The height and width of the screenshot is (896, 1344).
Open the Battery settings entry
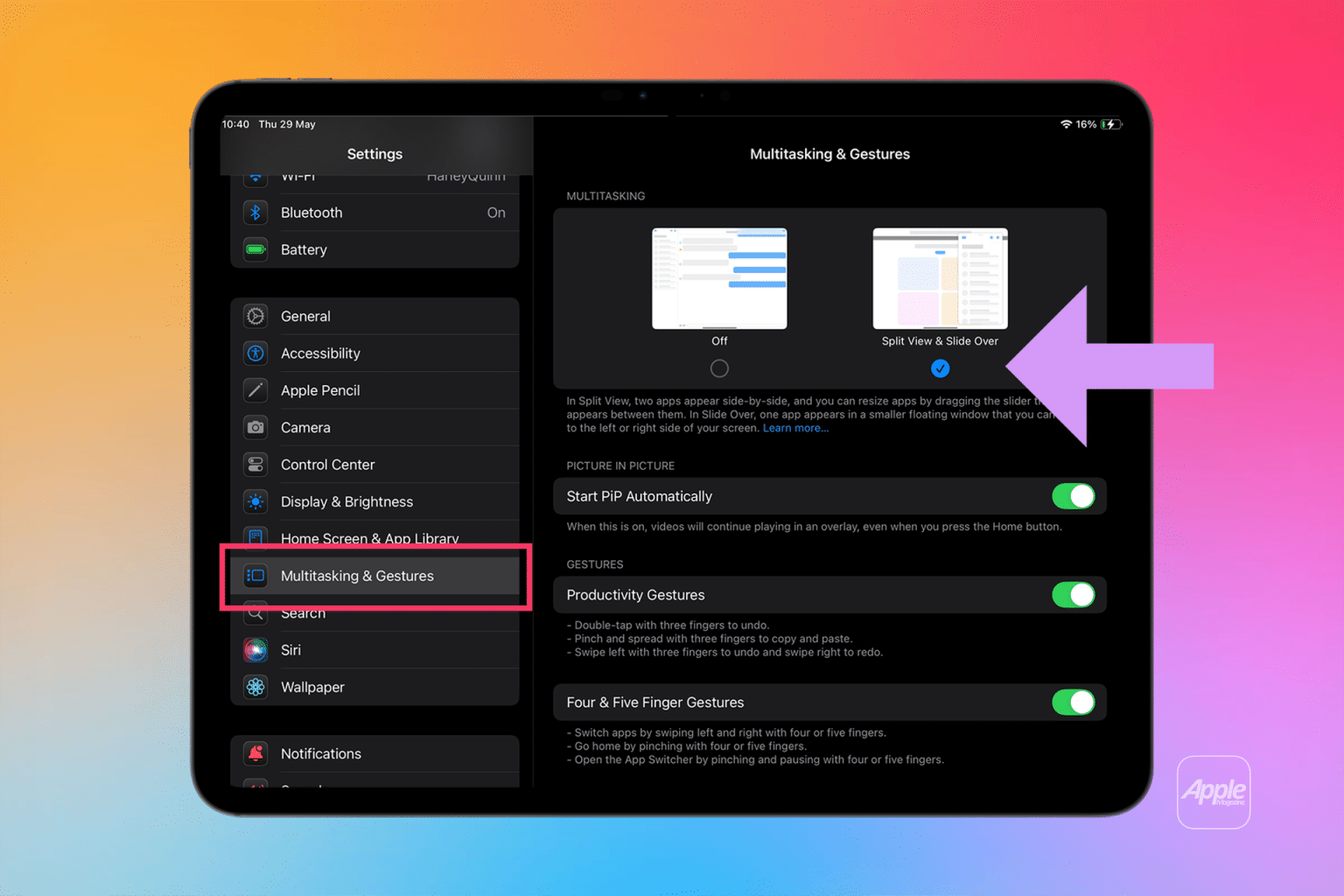(304, 249)
